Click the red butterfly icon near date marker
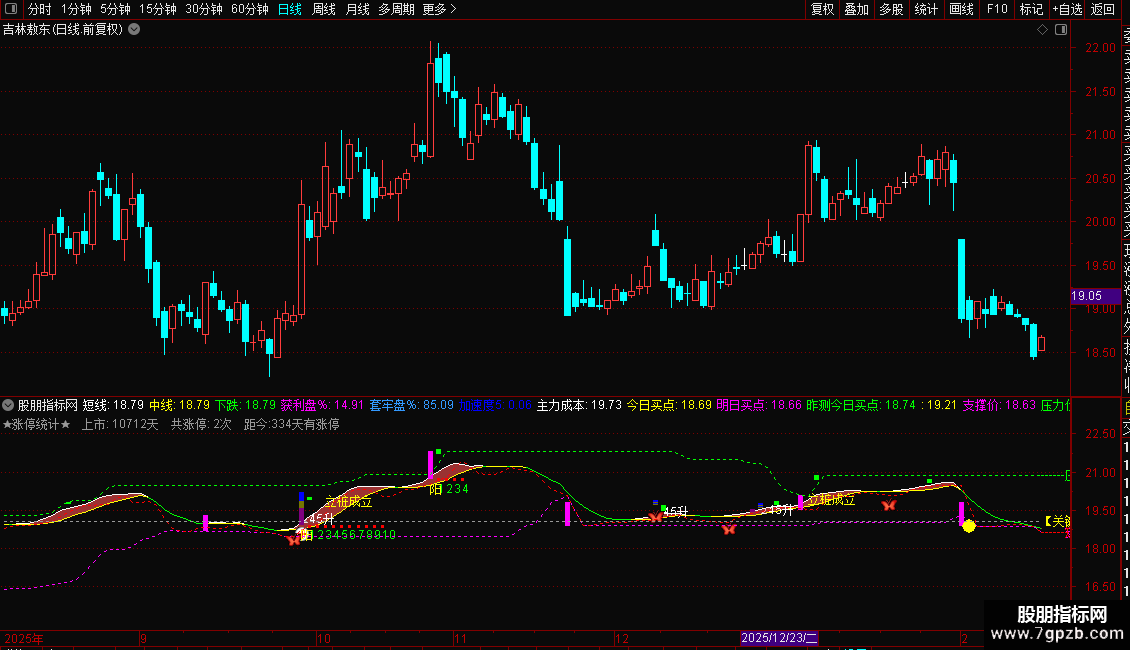This screenshot has height=650, width=1130. [x=729, y=530]
